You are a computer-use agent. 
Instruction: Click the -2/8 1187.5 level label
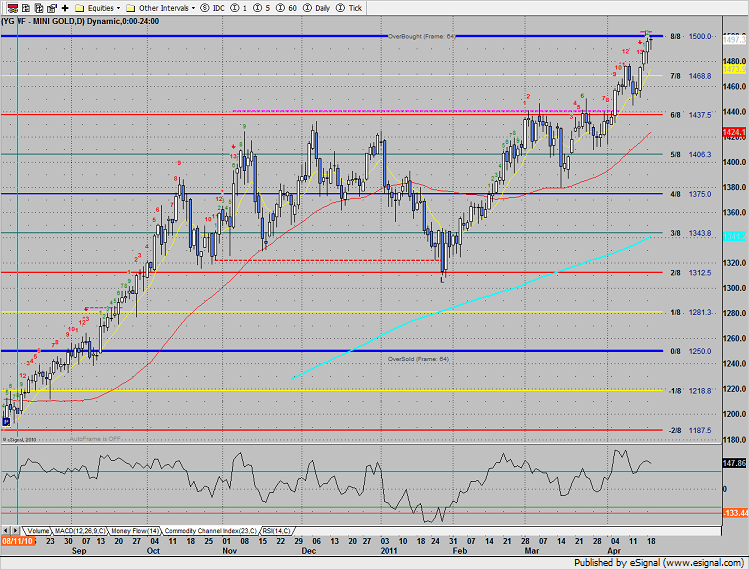pos(690,430)
